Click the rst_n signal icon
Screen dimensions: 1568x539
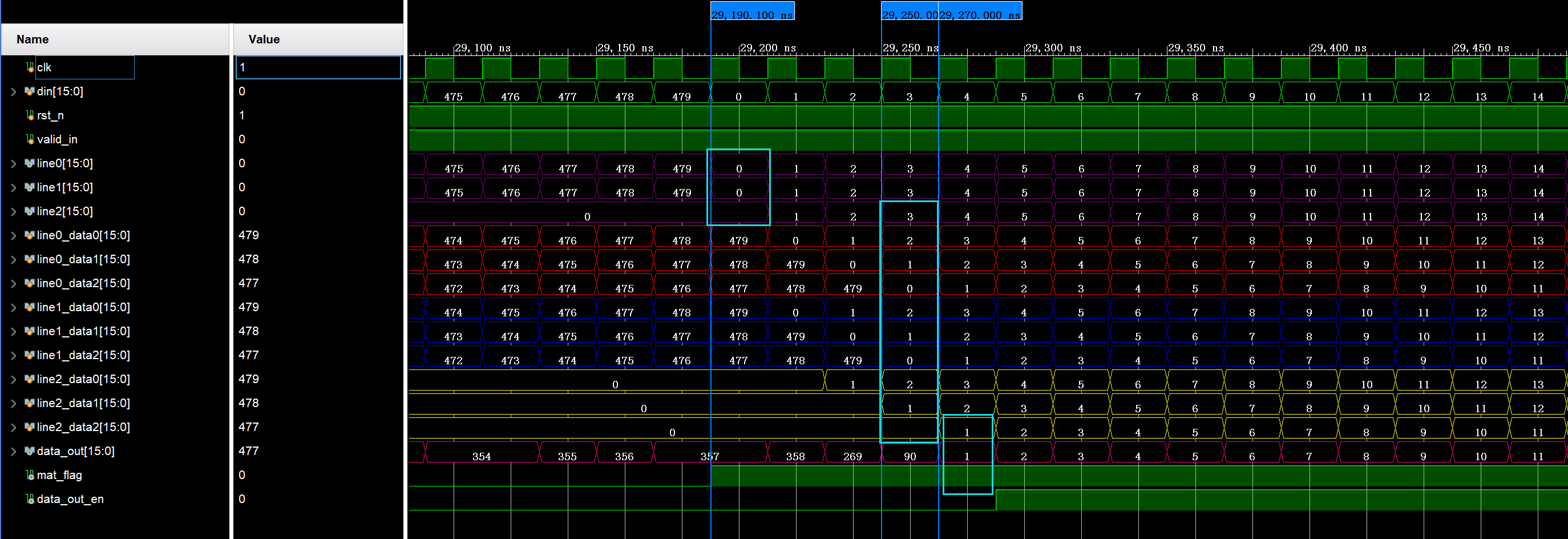pos(29,115)
